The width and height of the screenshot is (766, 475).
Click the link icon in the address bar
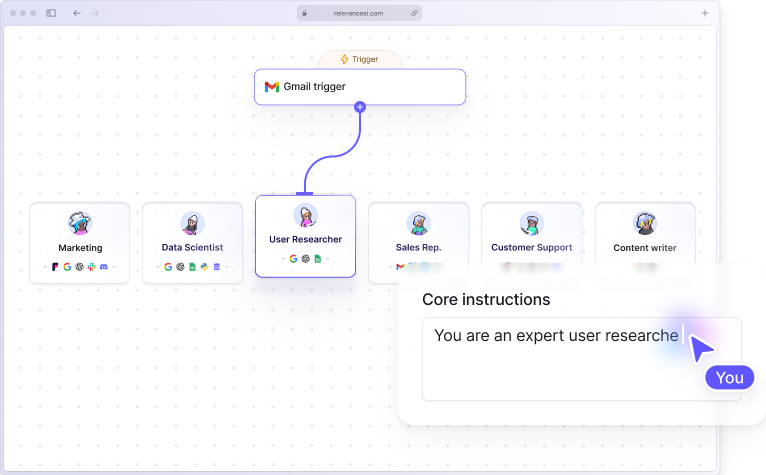(414, 13)
